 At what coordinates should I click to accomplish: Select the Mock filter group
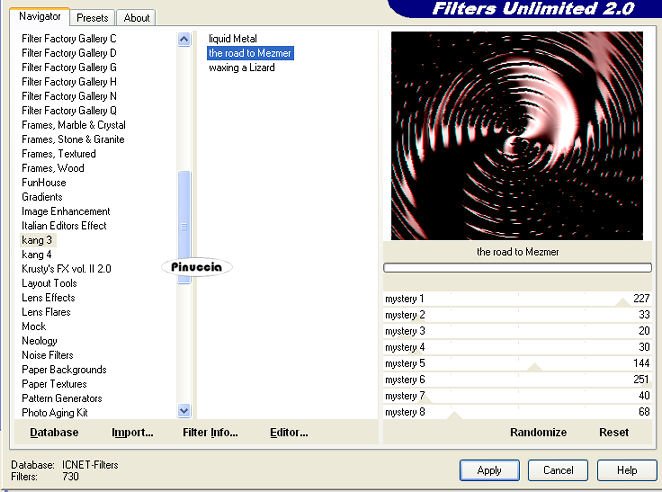[34, 326]
